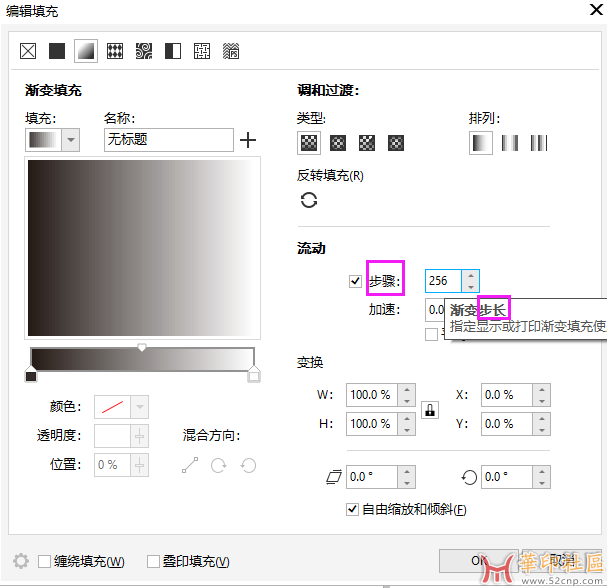Click the gradient color band bar
This screenshot has width=607, height=588.
tap(142, 359)
